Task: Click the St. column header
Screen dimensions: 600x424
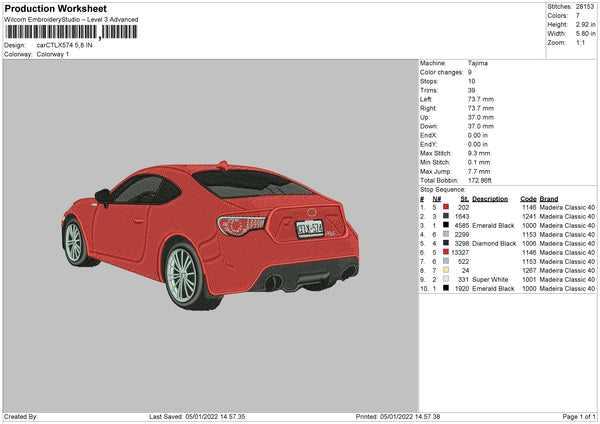Action: 465,198
